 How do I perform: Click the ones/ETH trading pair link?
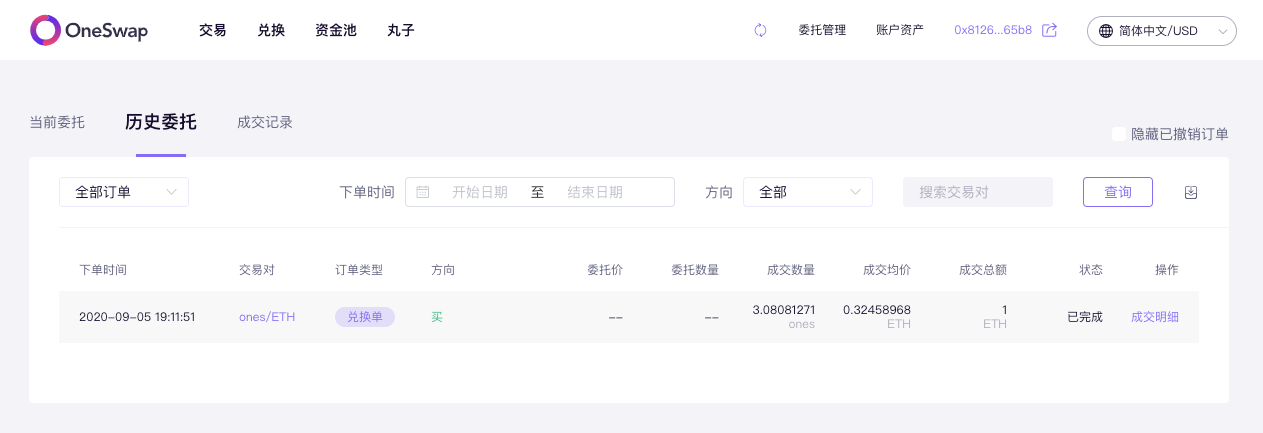pyautogui.click(x=267, y=317)
